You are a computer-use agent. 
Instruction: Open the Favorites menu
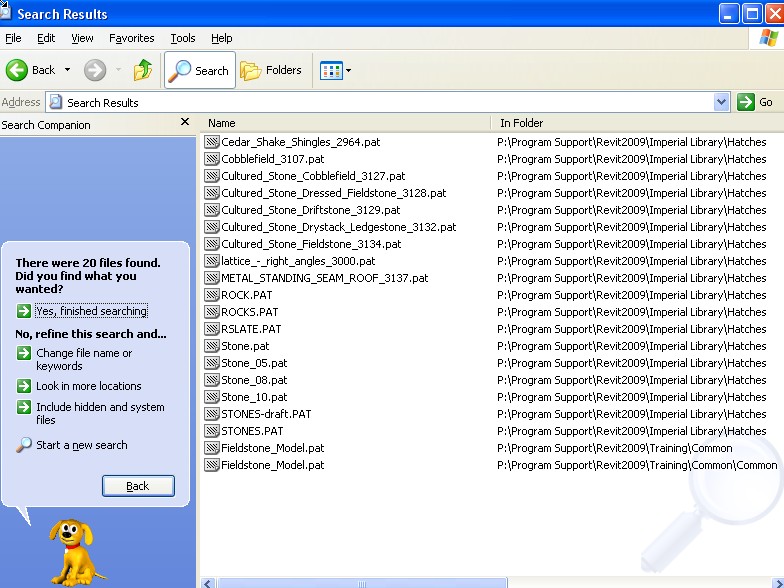(132, 38)
